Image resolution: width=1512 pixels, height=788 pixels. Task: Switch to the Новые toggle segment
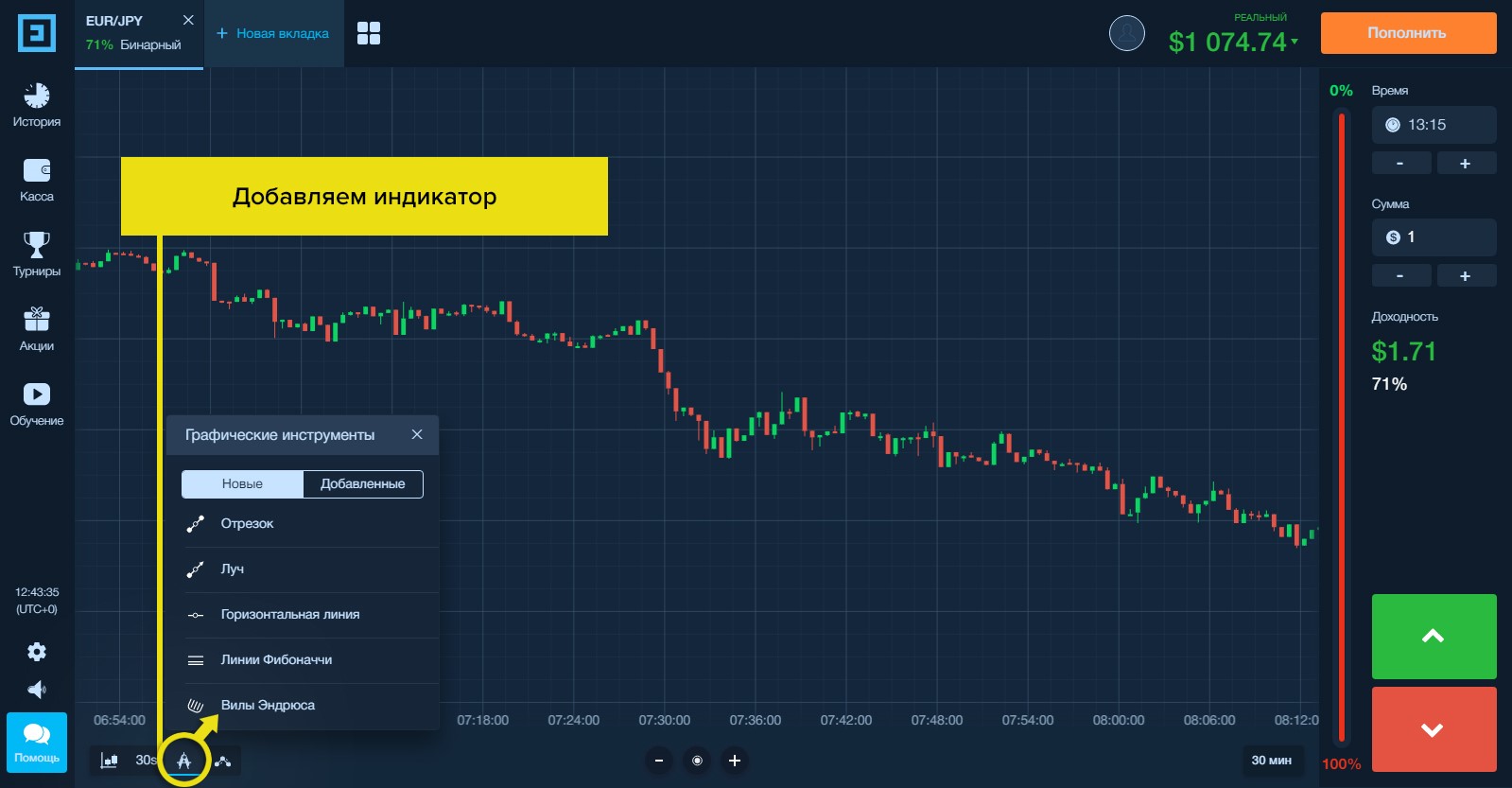point(242,483)
